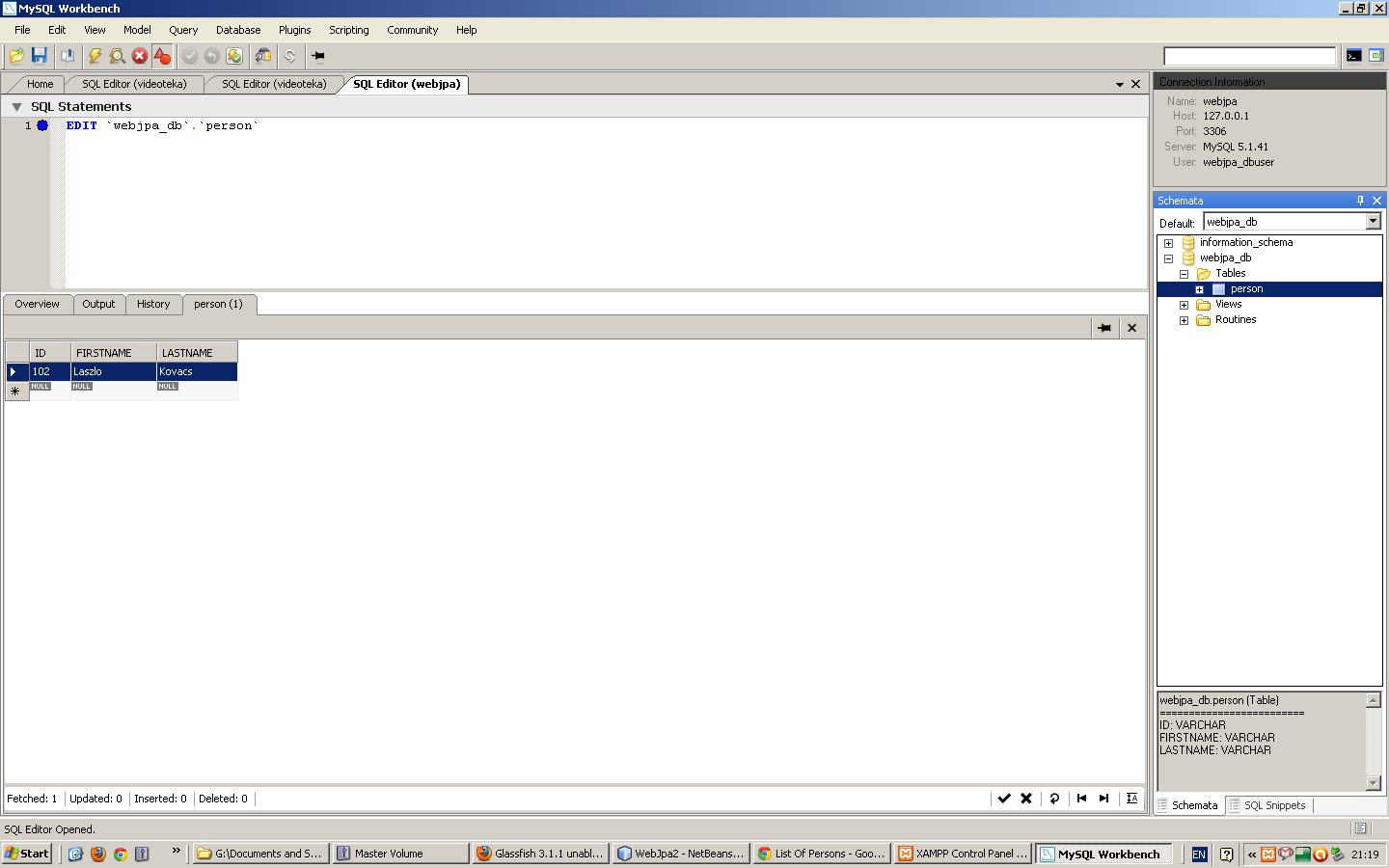Click the refresh arrow toolbar icon
The width and height of the screenshot is (1389, 868).
(x=290, y=56)
